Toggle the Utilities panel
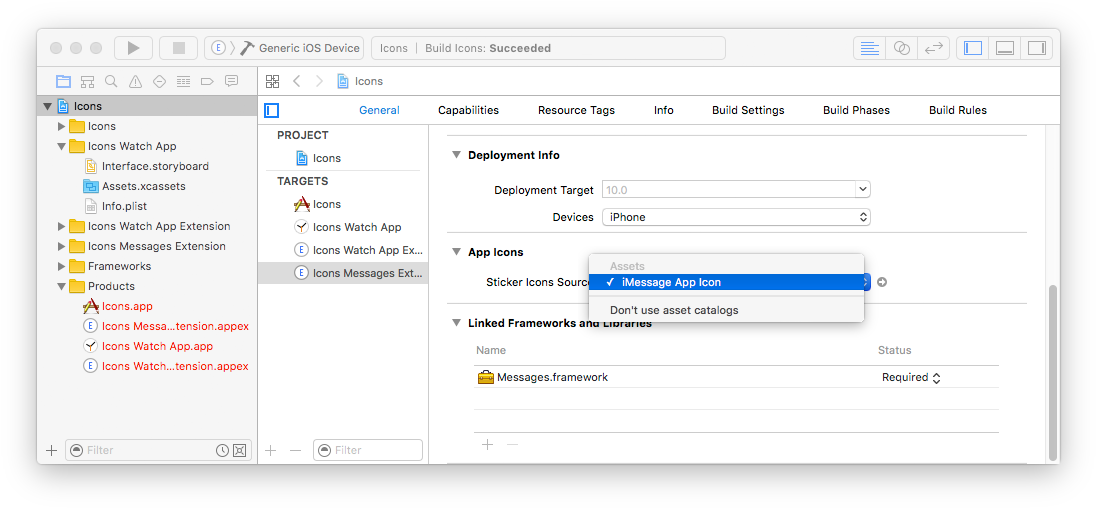 (x=1037, y=48)
